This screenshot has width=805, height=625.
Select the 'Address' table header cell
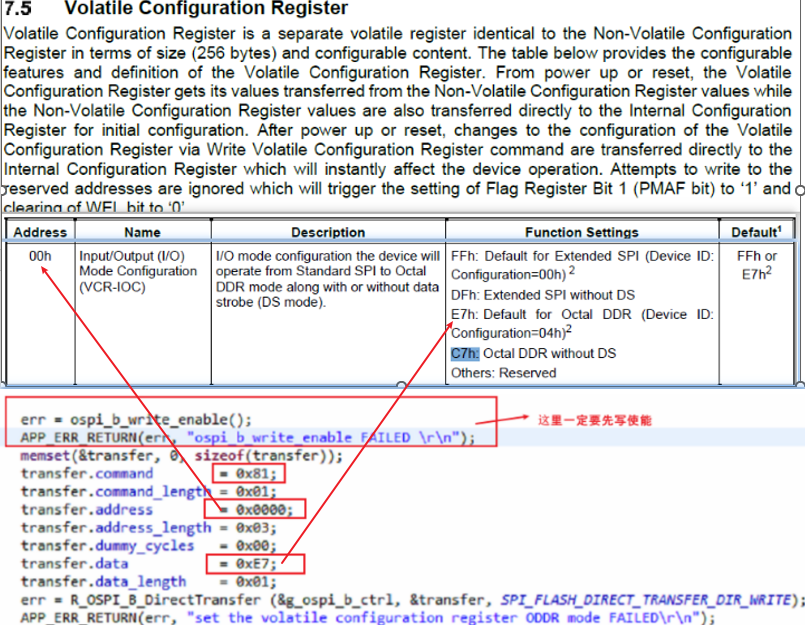click(x=40, y=232)
